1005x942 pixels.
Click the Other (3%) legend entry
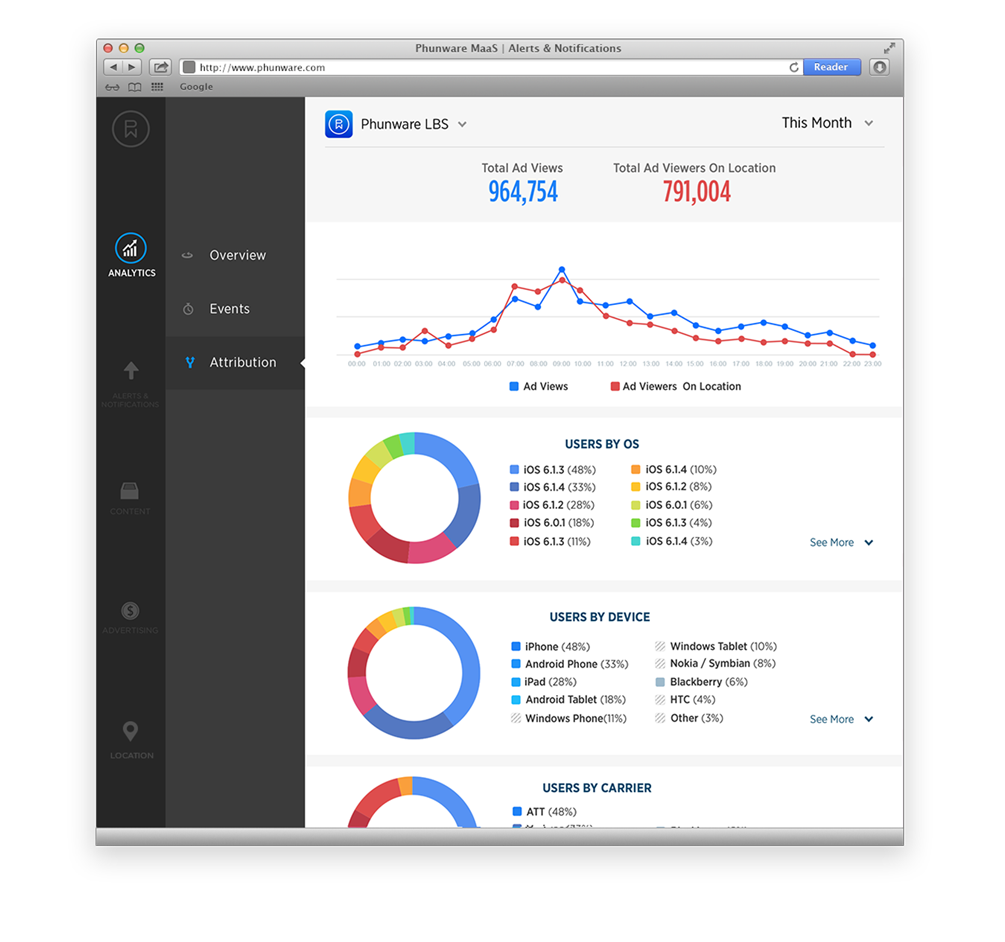tap(689, 718)
